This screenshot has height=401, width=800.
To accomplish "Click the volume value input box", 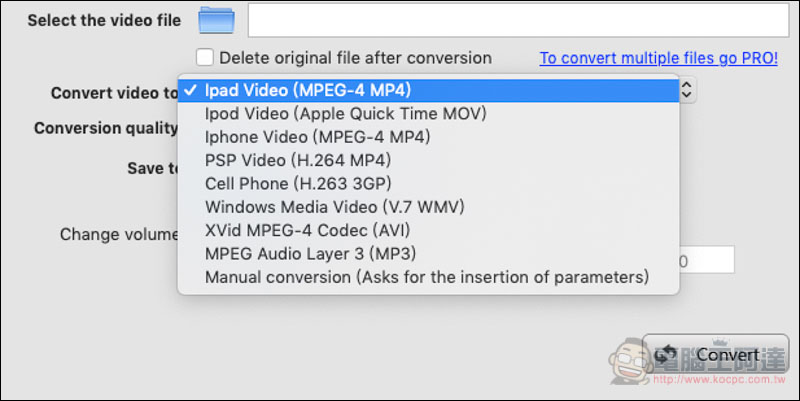I will 707,260.
